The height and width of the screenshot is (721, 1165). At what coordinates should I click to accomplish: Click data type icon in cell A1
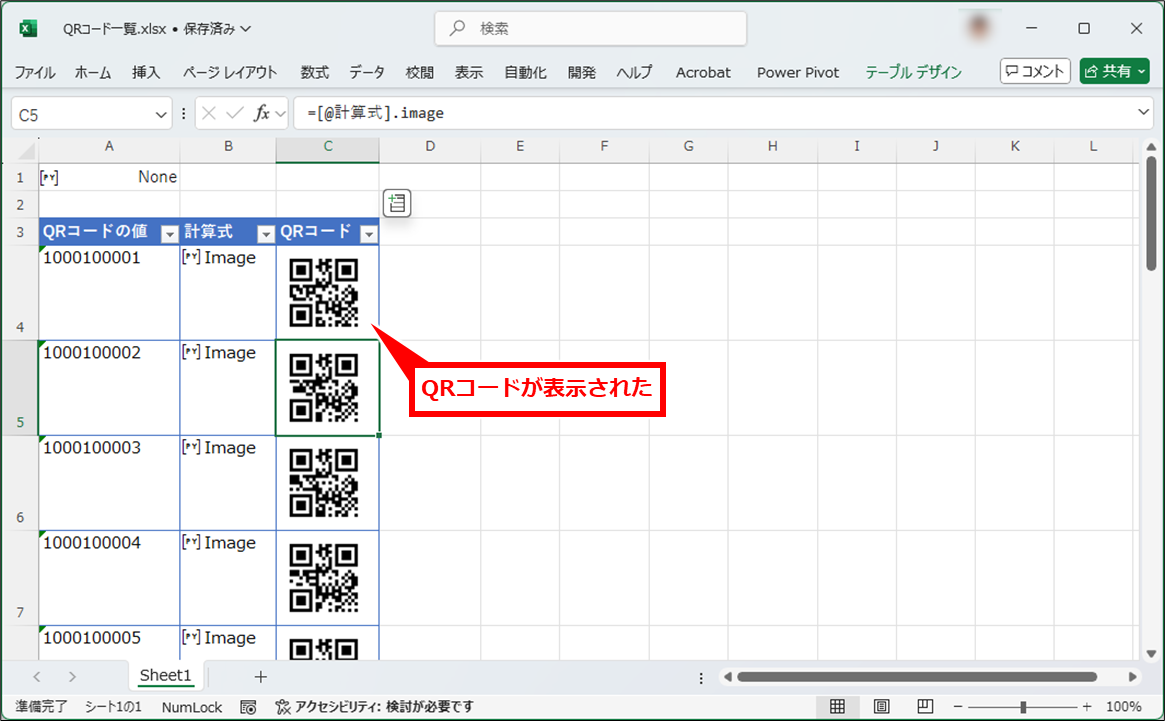point(49,177)
